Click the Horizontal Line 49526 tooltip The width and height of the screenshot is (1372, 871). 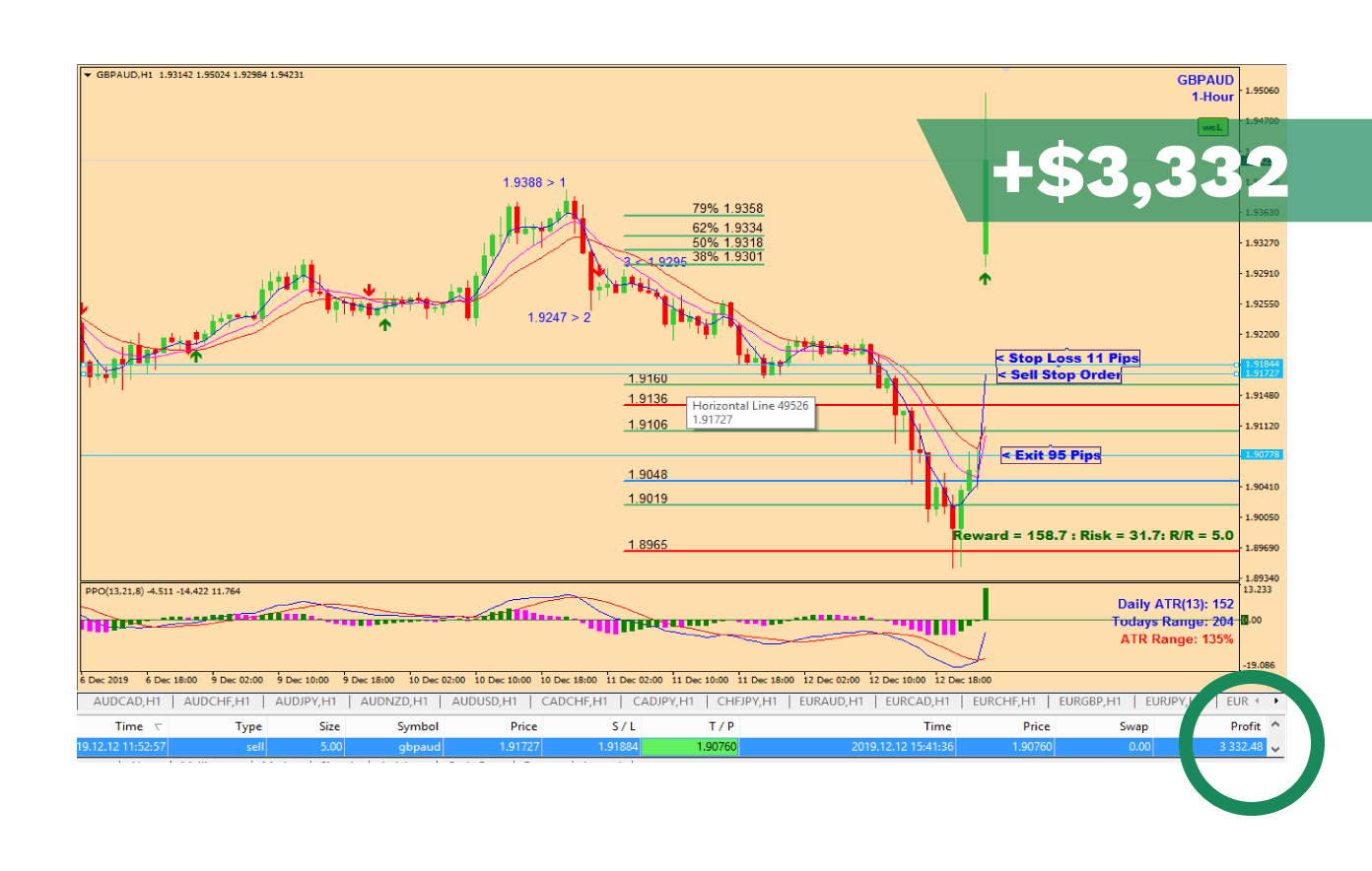pos(751,413)
